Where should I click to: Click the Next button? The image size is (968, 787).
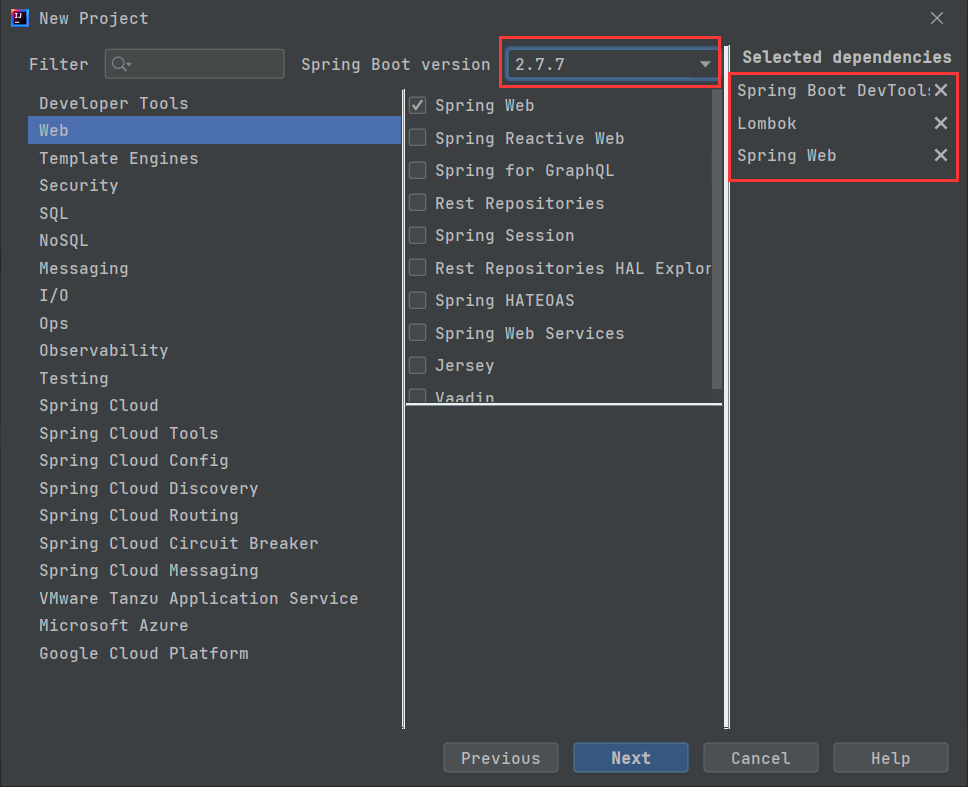(630, 758)
